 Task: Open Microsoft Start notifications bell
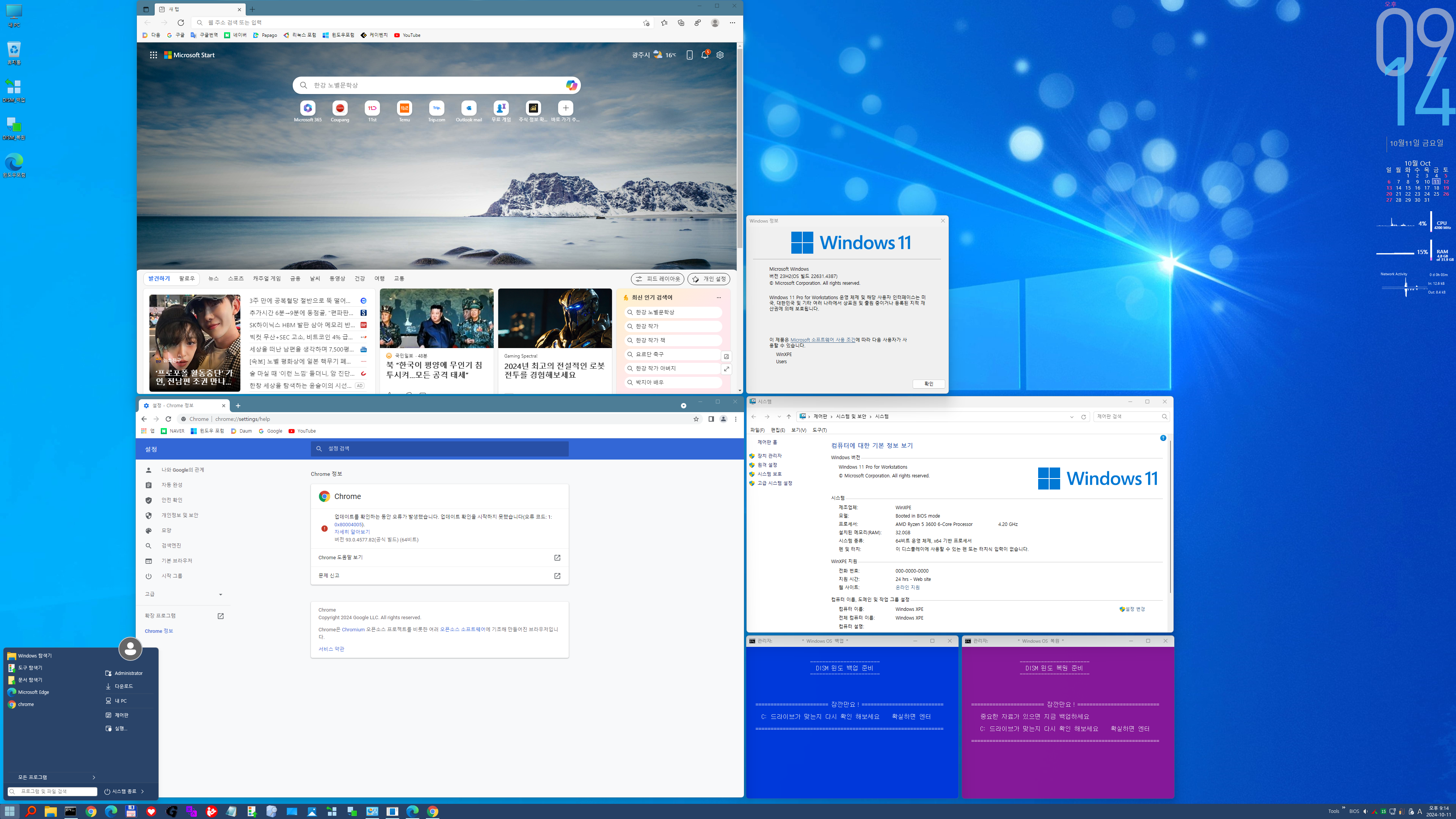coord(705,55)
